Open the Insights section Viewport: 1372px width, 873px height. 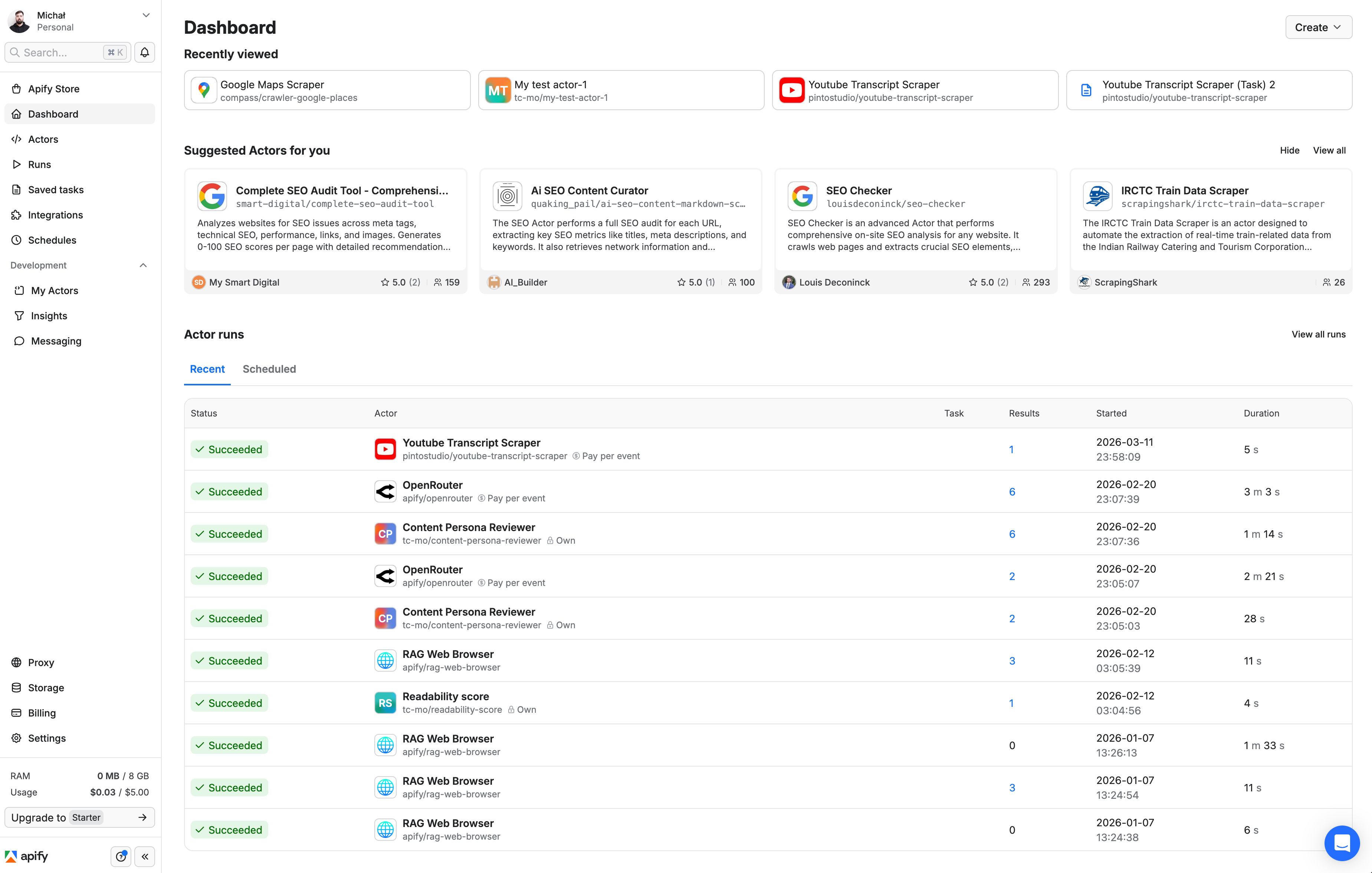click(x=49, y=316)
